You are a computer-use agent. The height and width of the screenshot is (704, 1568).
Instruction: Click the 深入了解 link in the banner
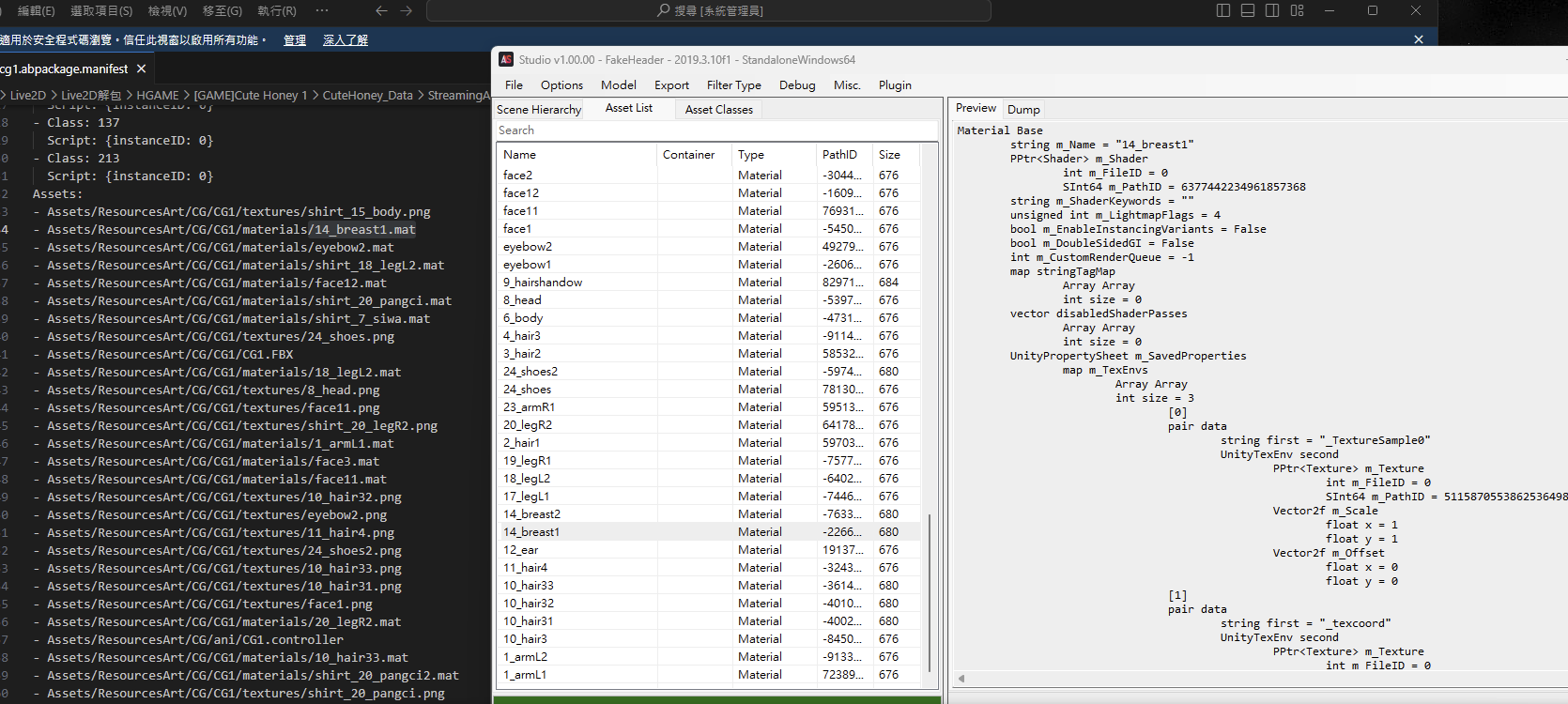[x=346, y=39]
